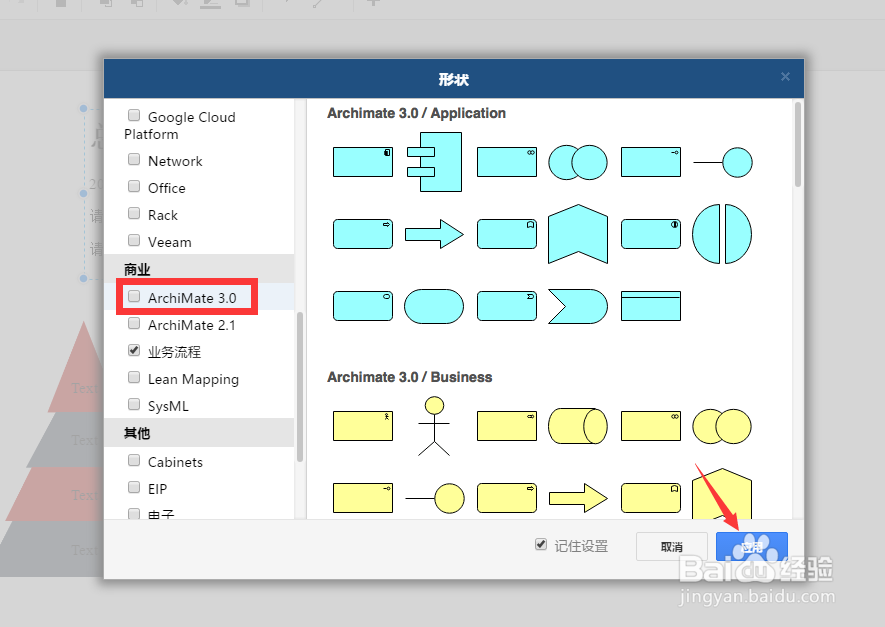Select the yellow rounded rectangle with process marker
Viewport: 885px width, 627px height.
(x=507, y=498)
